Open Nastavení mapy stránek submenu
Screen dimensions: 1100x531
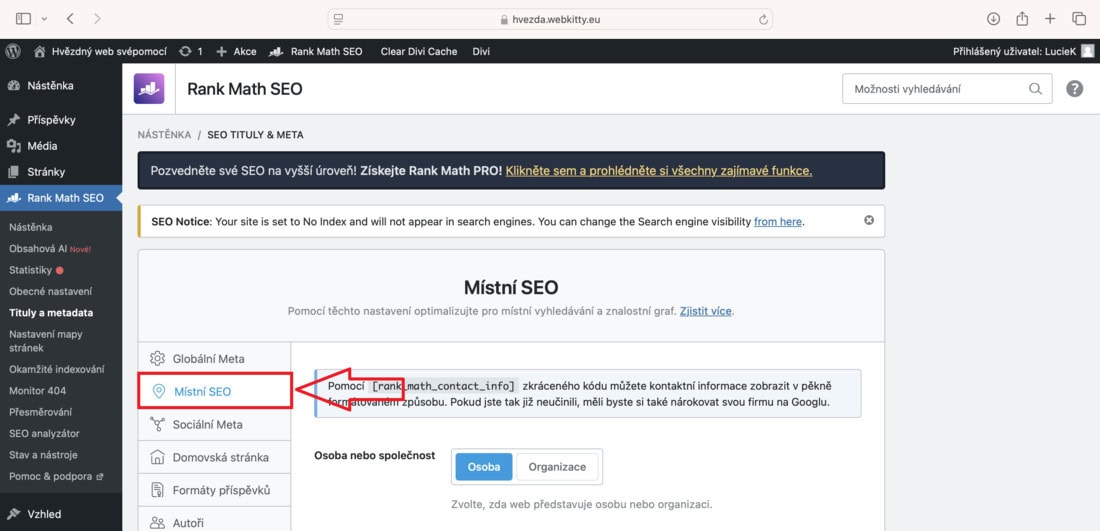pos(46,341)
